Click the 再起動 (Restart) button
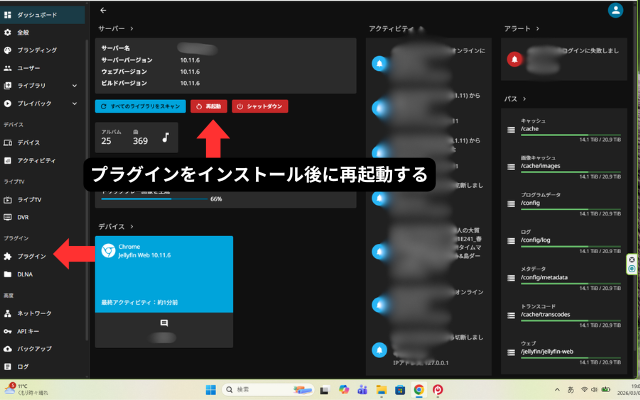 pos(208,105)
